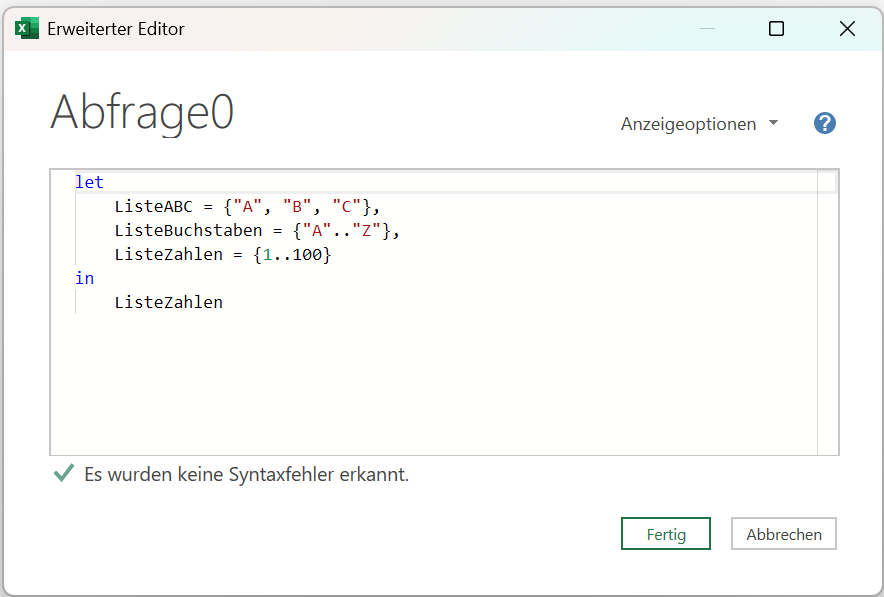884x597 pixels.
Task: Click the 'in' keyword in the code
Action: [85, 278]
